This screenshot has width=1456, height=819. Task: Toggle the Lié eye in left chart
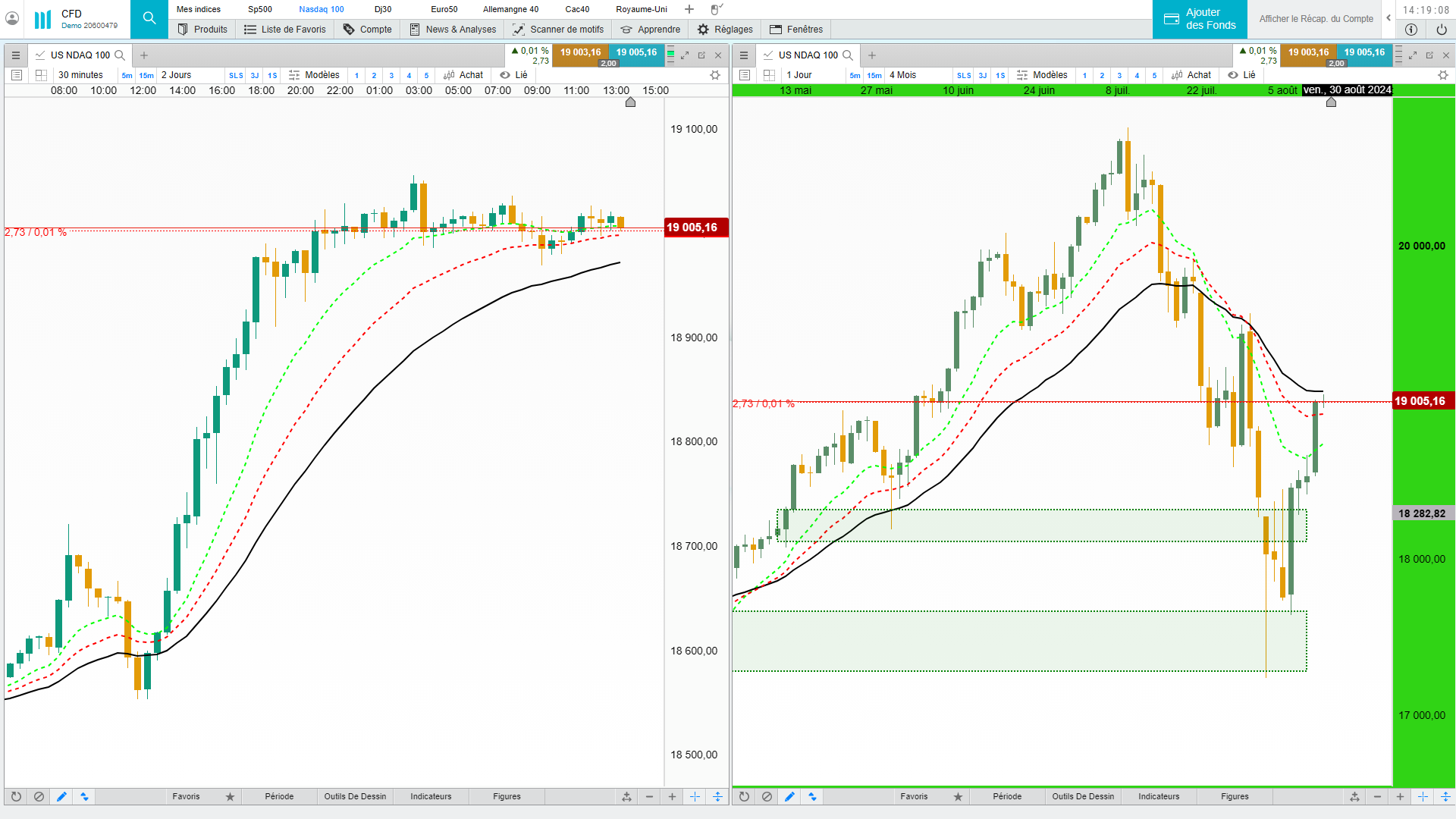pyautogui.click(x=505, y=75)
